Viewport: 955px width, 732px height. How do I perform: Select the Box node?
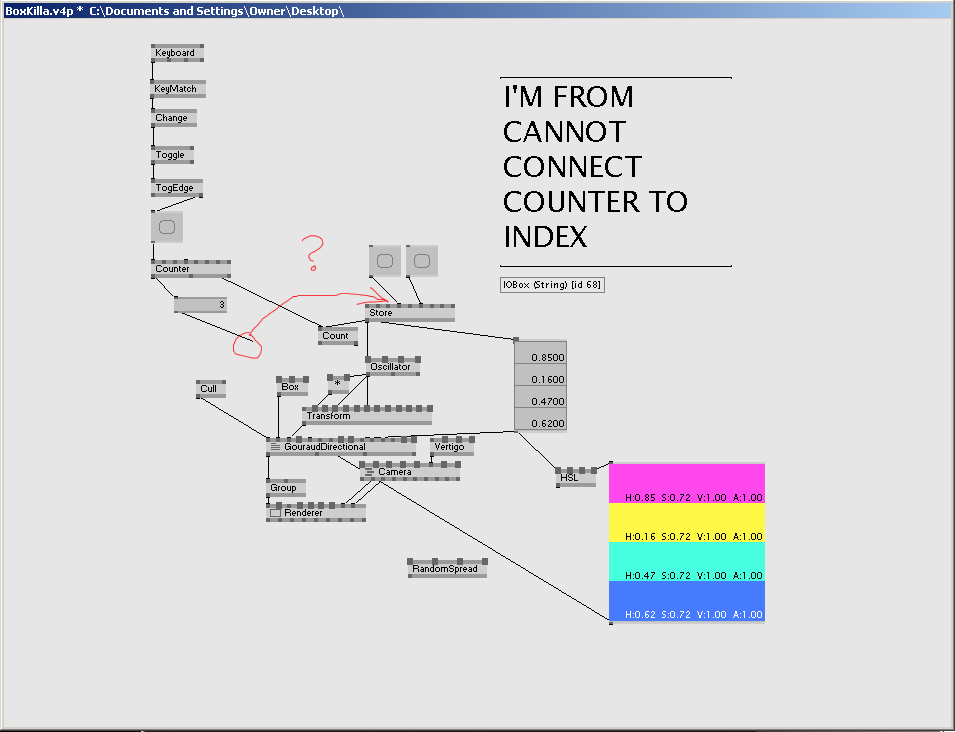pos(292,387)
